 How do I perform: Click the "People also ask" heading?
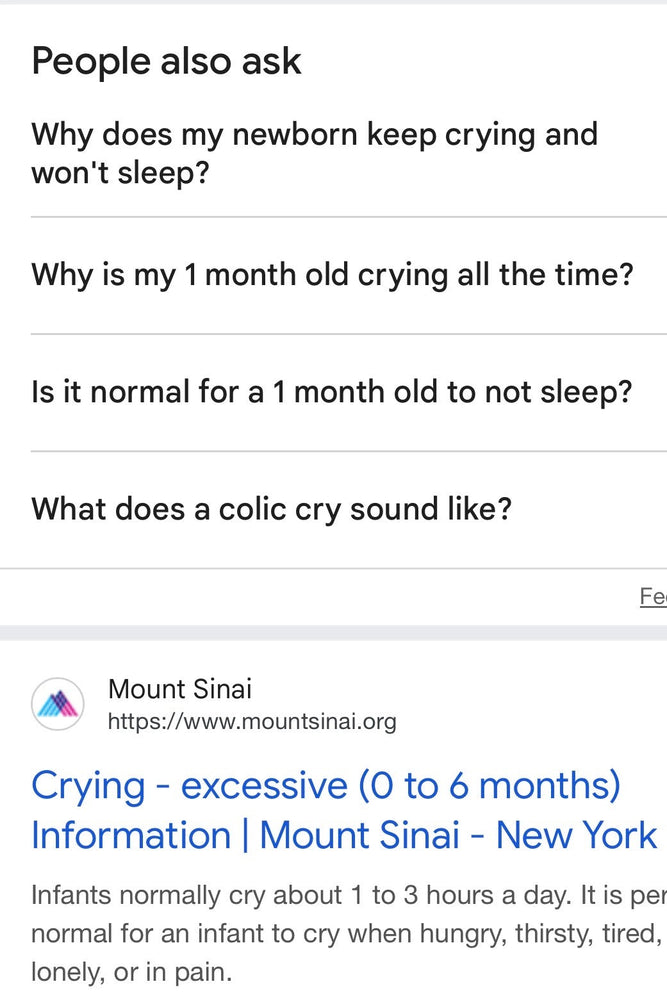tap(166, 61)
